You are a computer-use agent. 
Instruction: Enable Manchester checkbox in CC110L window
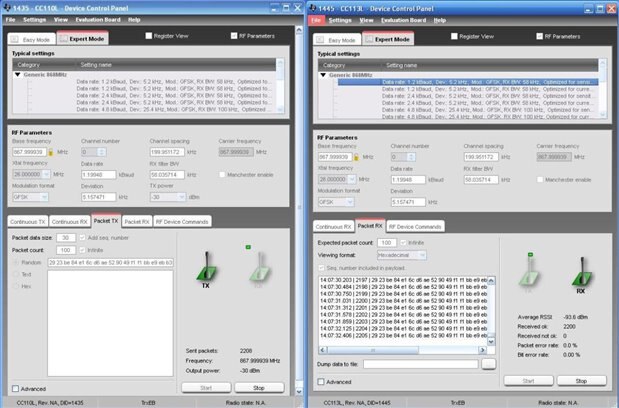pos(222,174)
